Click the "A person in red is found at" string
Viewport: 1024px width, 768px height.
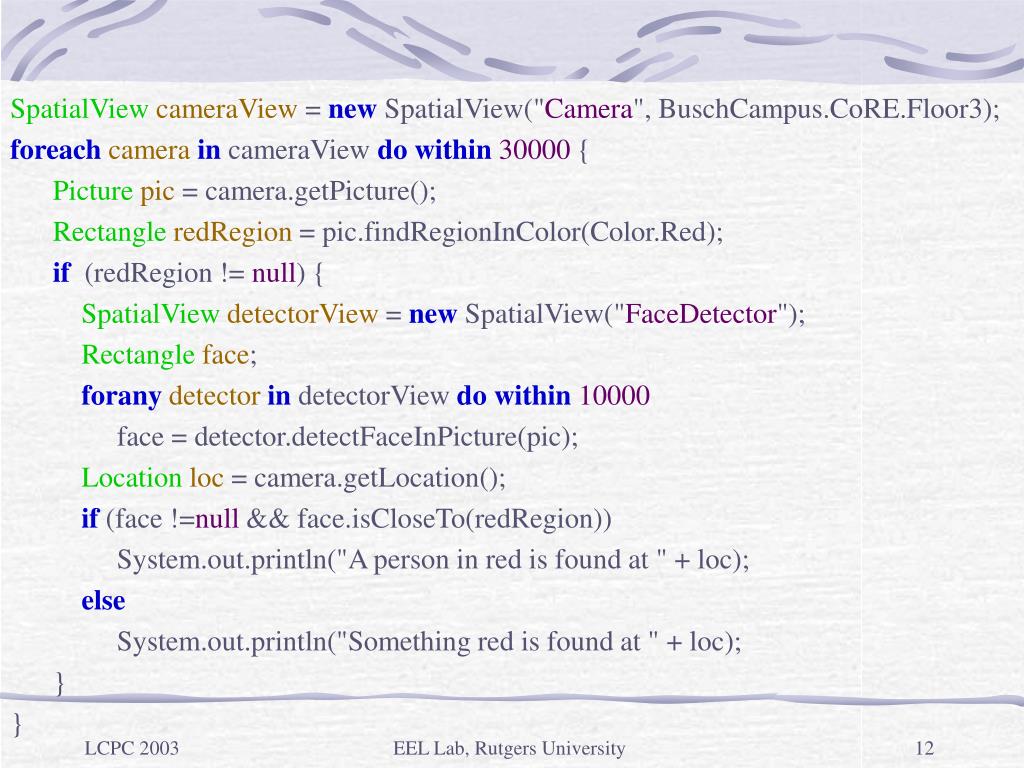point(504,560)
